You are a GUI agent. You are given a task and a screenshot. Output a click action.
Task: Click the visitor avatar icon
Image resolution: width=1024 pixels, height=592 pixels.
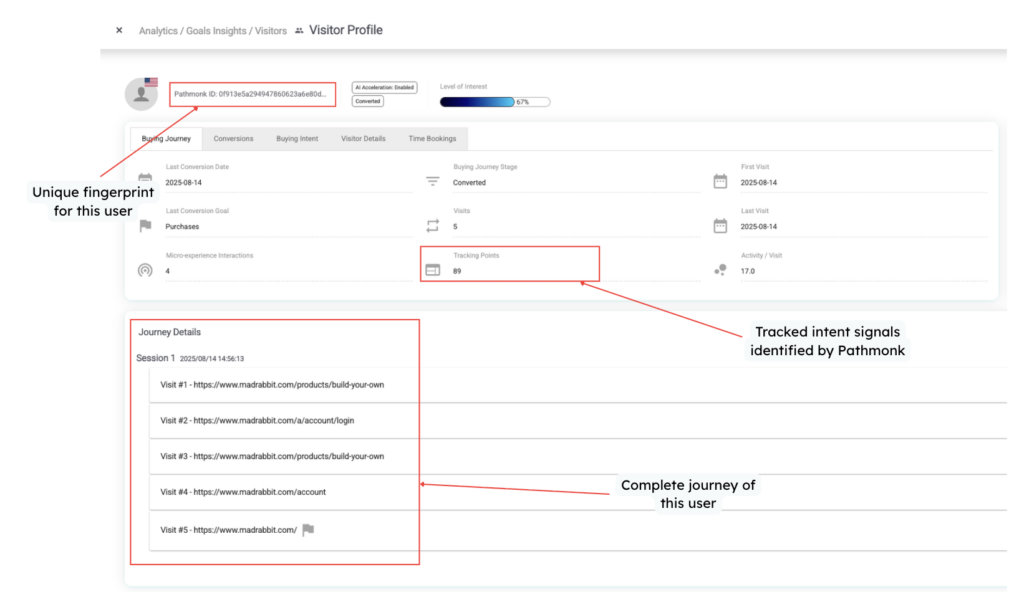tap(141, 95)
